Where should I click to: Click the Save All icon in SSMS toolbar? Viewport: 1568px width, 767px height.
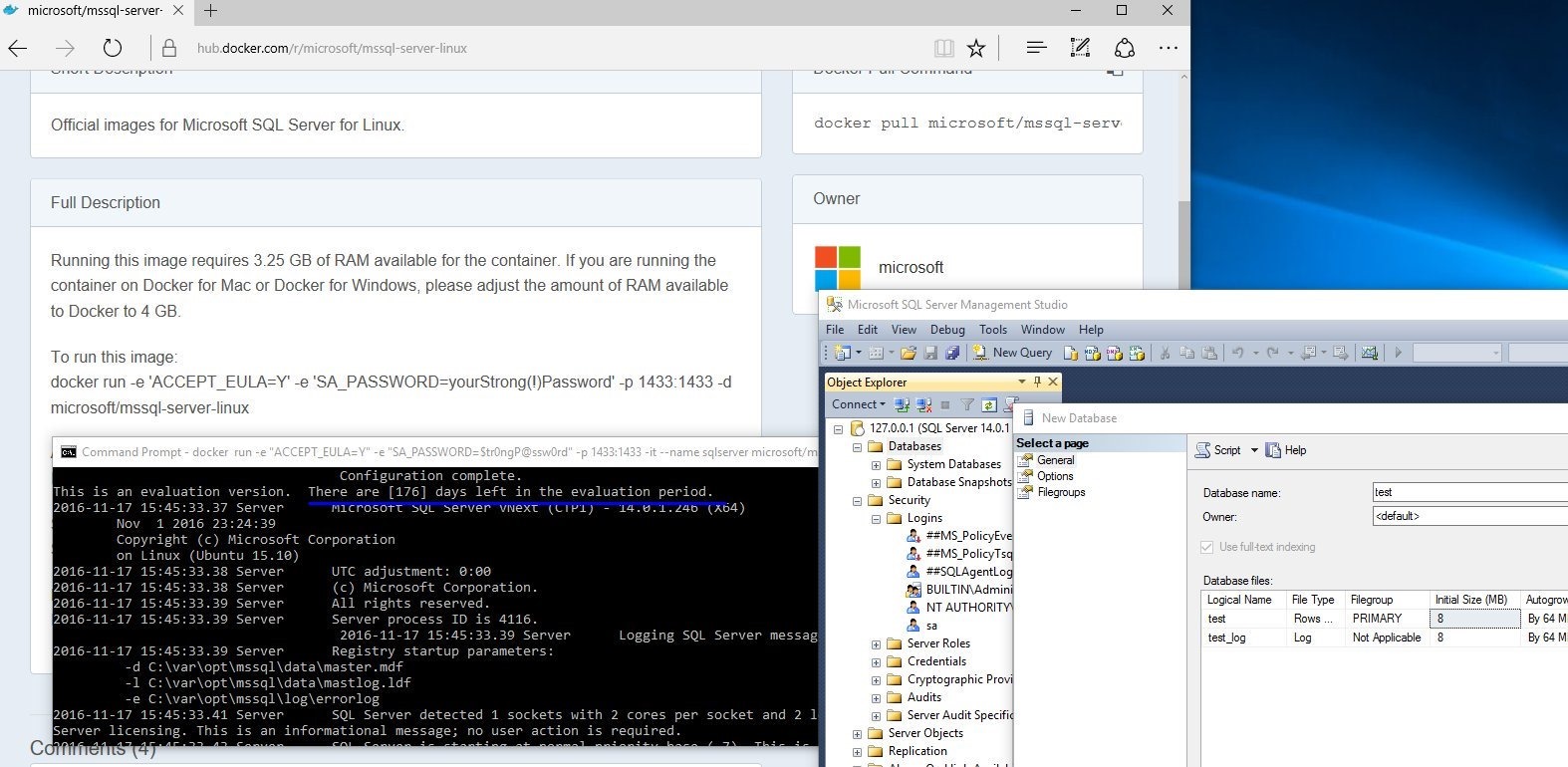(952, 353)
